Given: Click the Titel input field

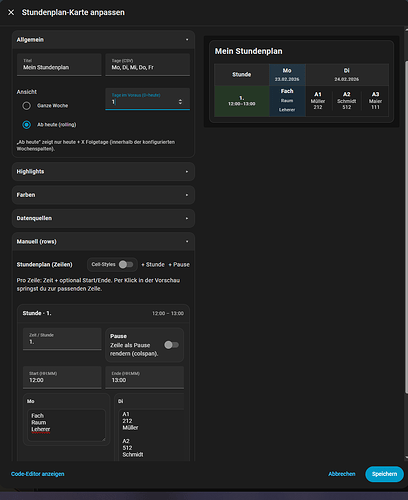Looking at the screenshot, I should click(x=59, y=65).
